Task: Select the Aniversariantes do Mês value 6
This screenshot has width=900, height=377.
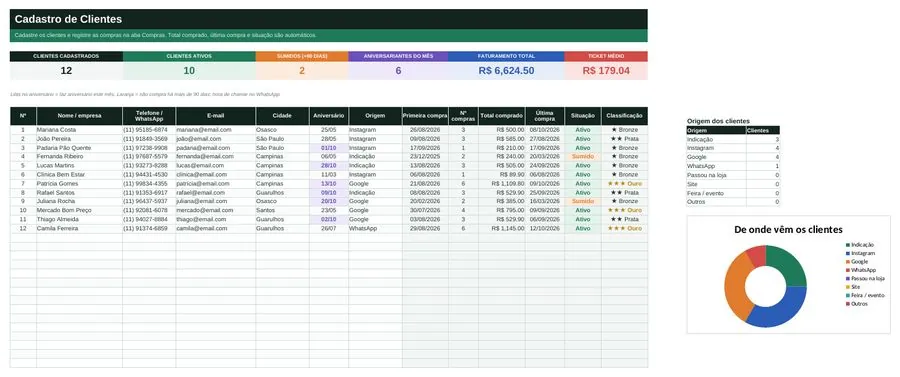Action: coord(398,71)
